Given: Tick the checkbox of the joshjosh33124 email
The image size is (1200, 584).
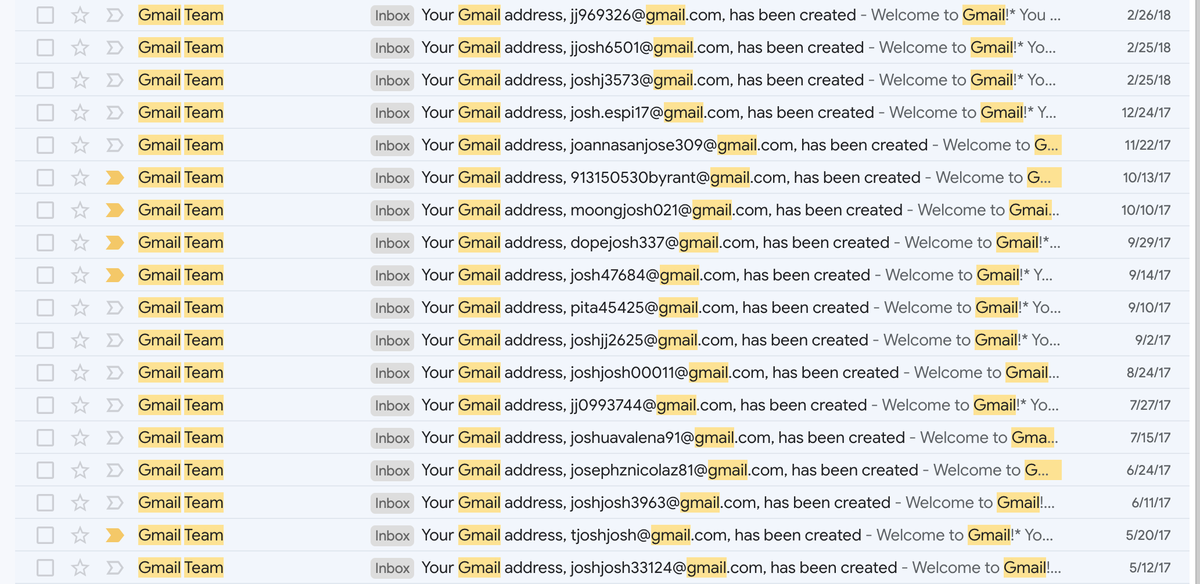Looking at the screenshot, I should pos(44,567).
